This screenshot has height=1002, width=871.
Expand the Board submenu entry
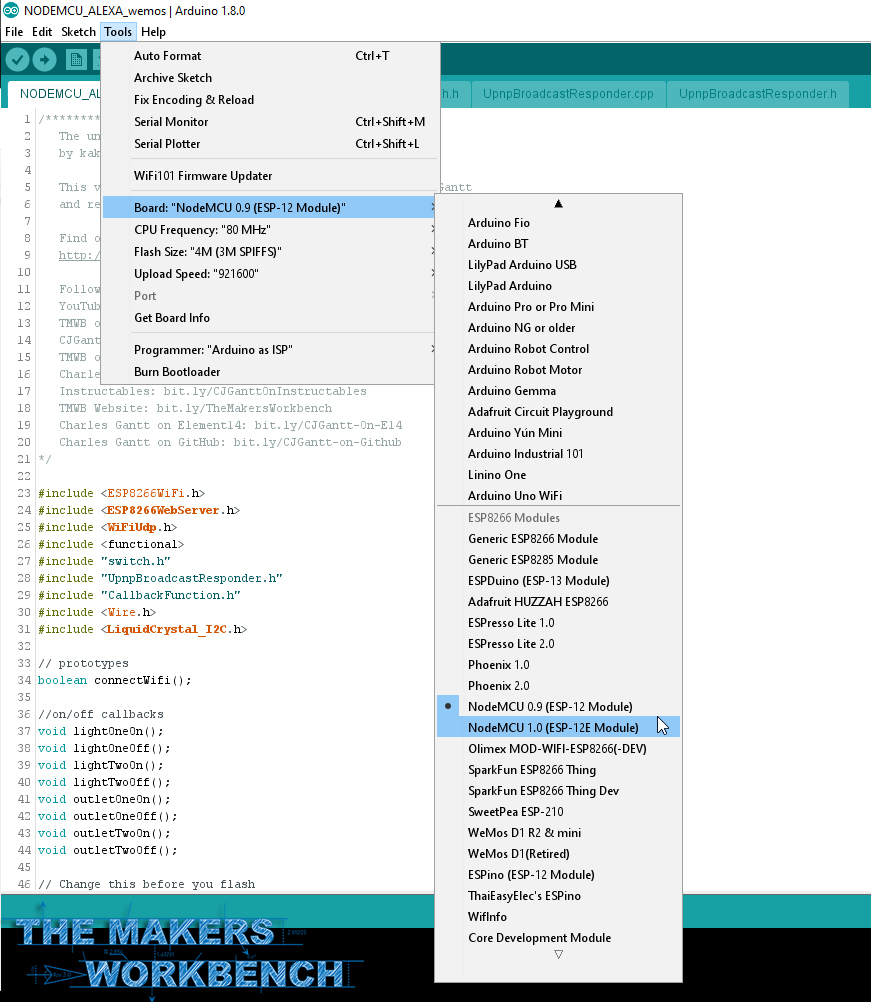(x=269, y=208)
